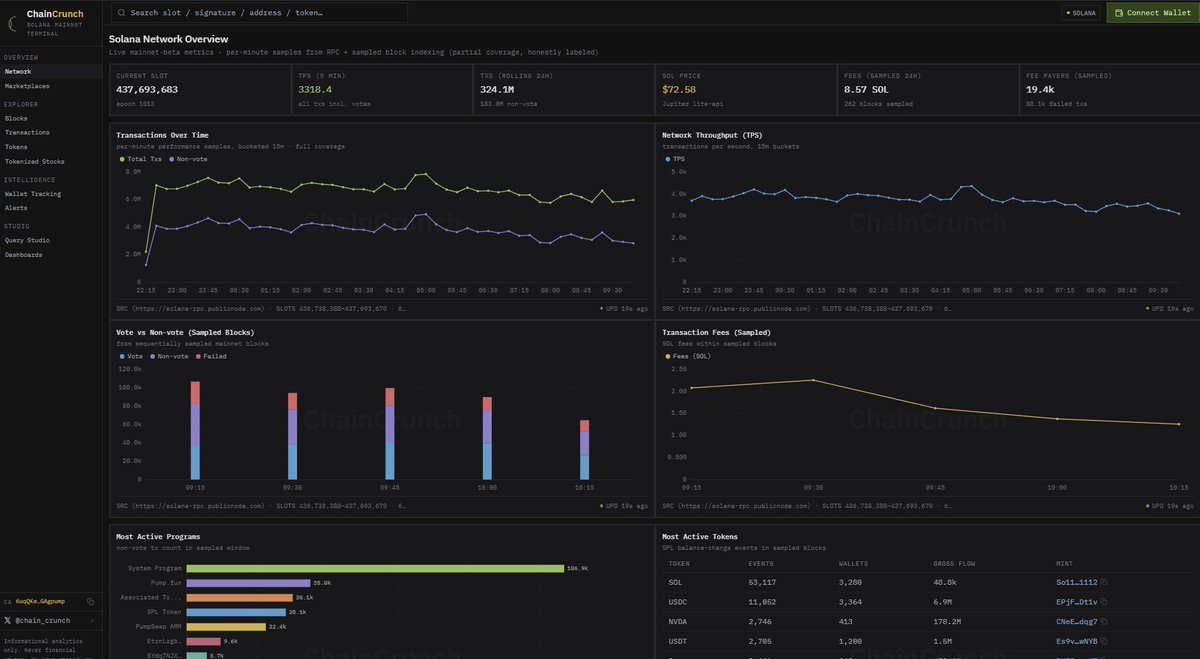Viewport: 1200px width, 659px height.
Task: Open Dashboards under Studio
Action: pyautogui.click(x=51, y=255)
